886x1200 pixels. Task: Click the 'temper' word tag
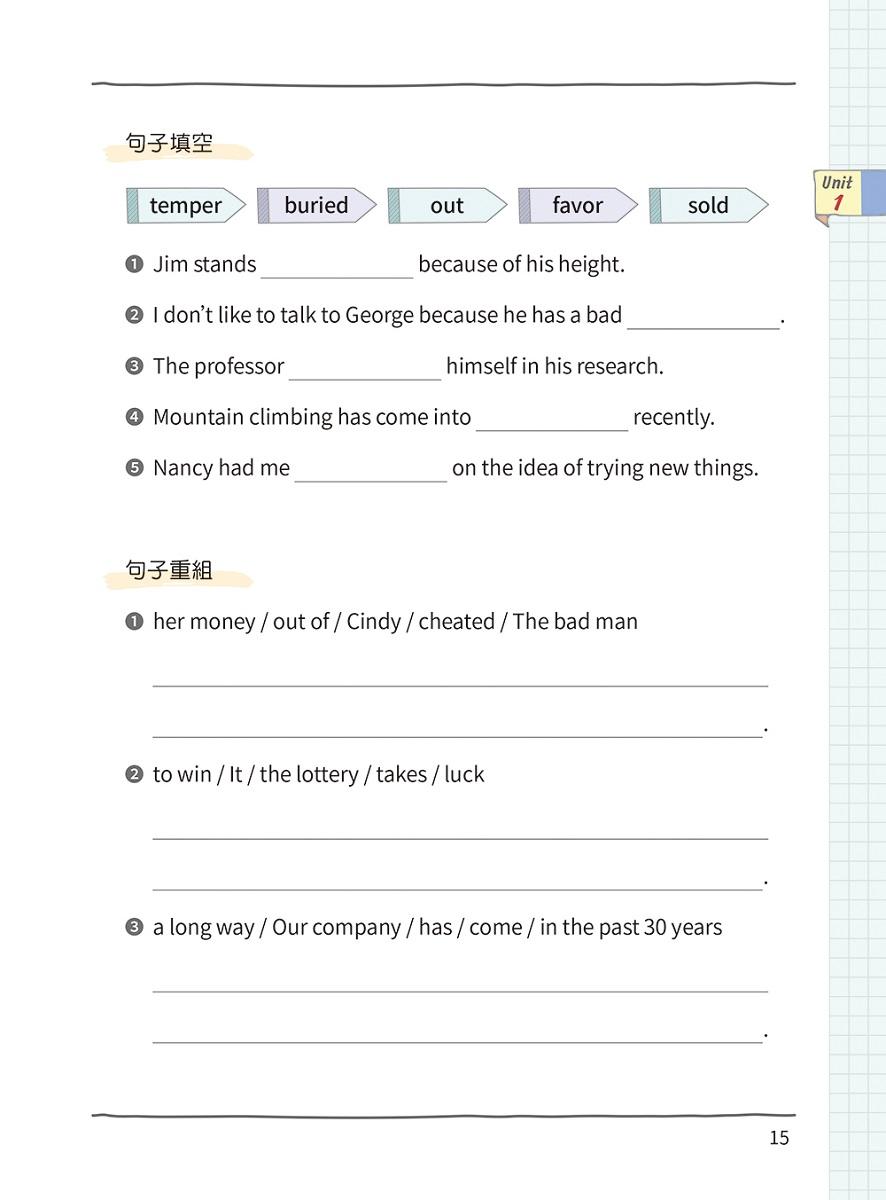pyautogui.click(x=186, y=206)
